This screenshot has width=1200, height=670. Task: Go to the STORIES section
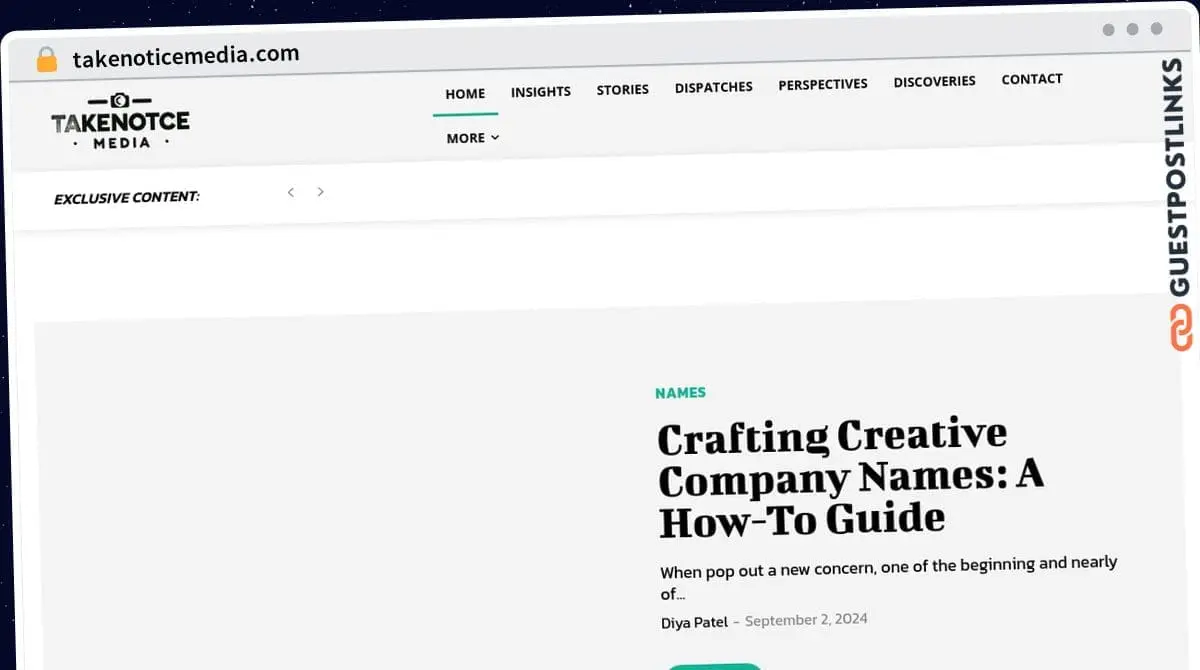pos(623,90)
